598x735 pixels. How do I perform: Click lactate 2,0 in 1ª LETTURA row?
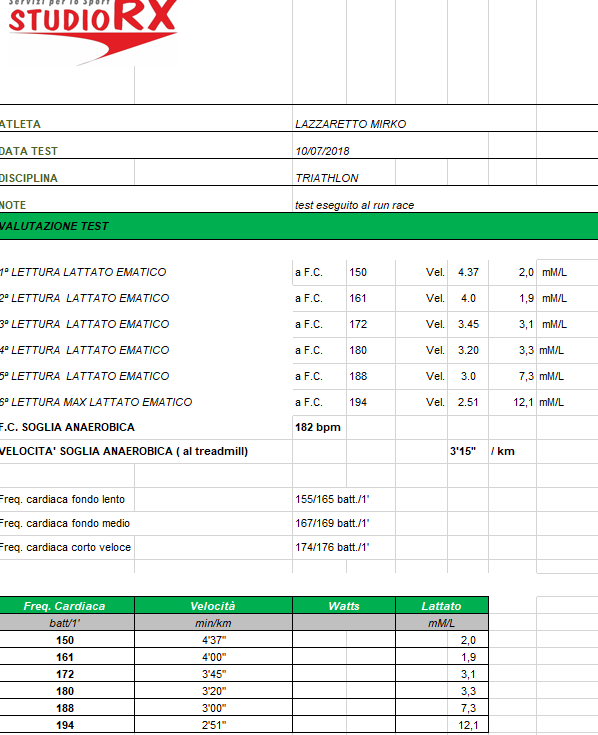(x=526, y=272)
